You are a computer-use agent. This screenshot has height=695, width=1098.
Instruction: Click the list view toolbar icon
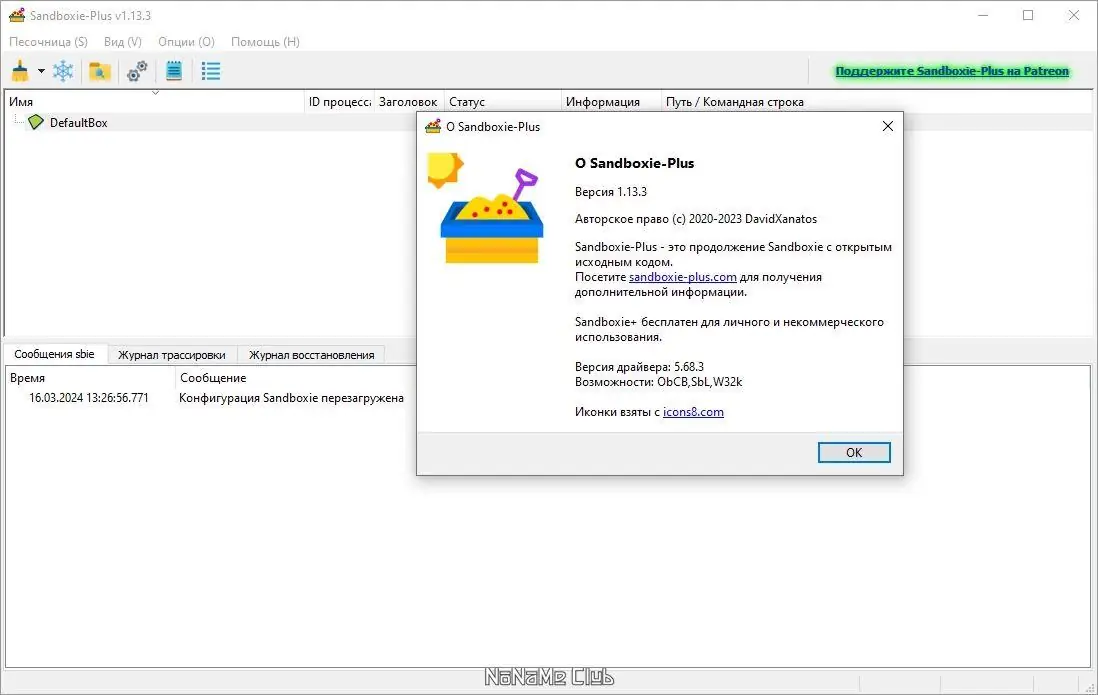[x=211, y=71]
